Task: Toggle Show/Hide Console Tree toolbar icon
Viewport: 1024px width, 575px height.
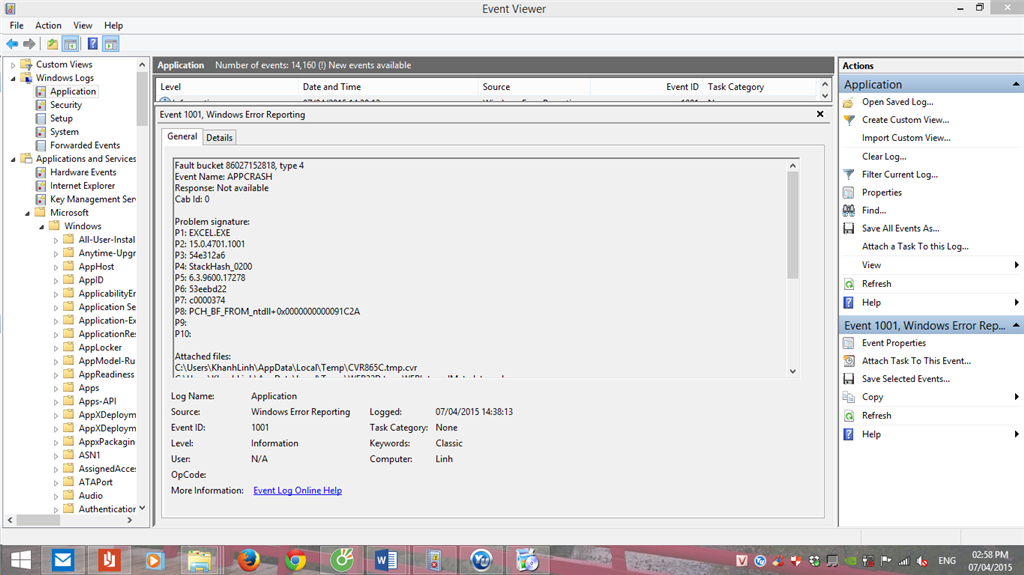Action: pos(71,44)
